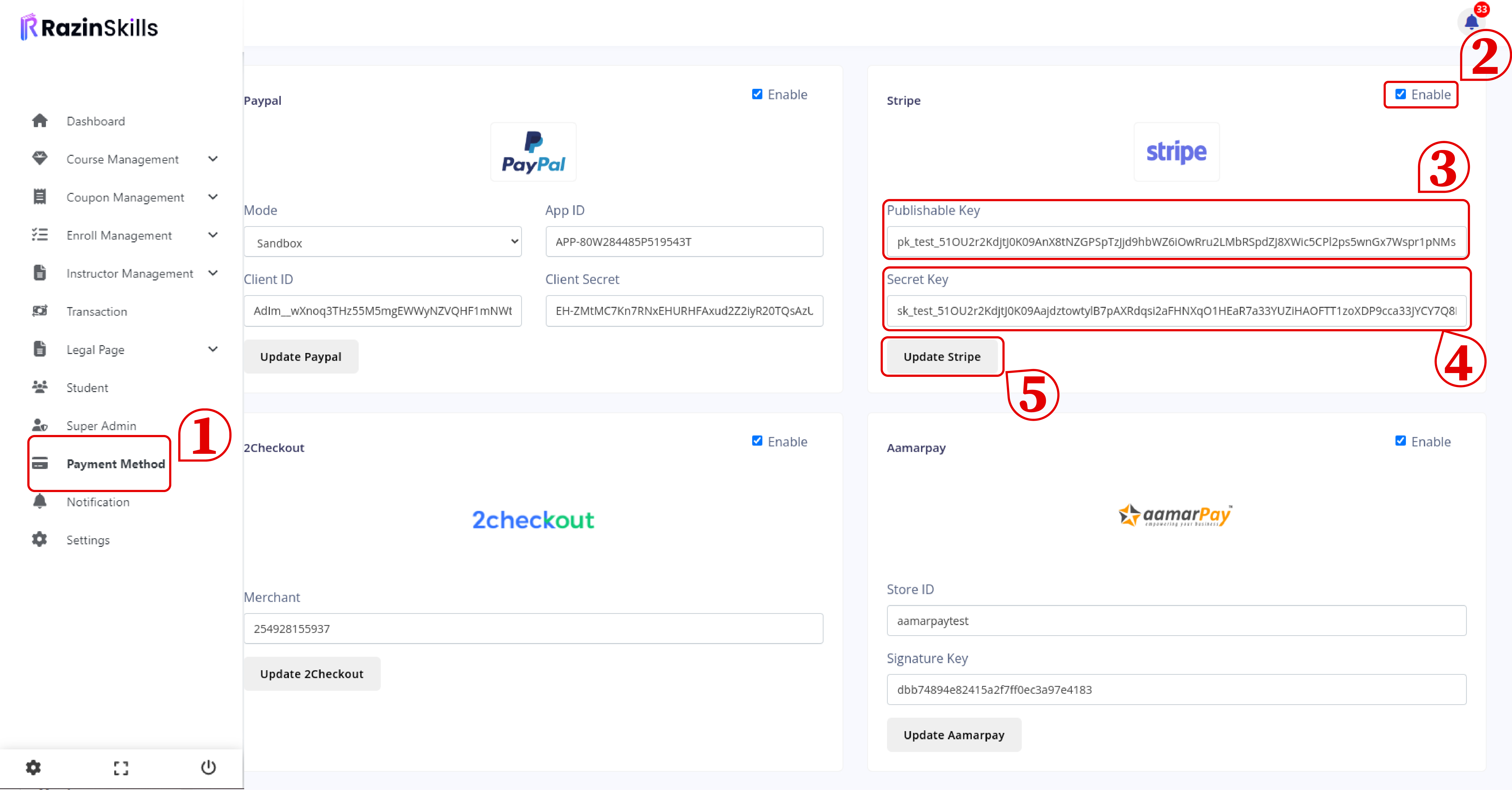Click the PayPal logo image
The image size is (1512, 790).
(533, 152)
